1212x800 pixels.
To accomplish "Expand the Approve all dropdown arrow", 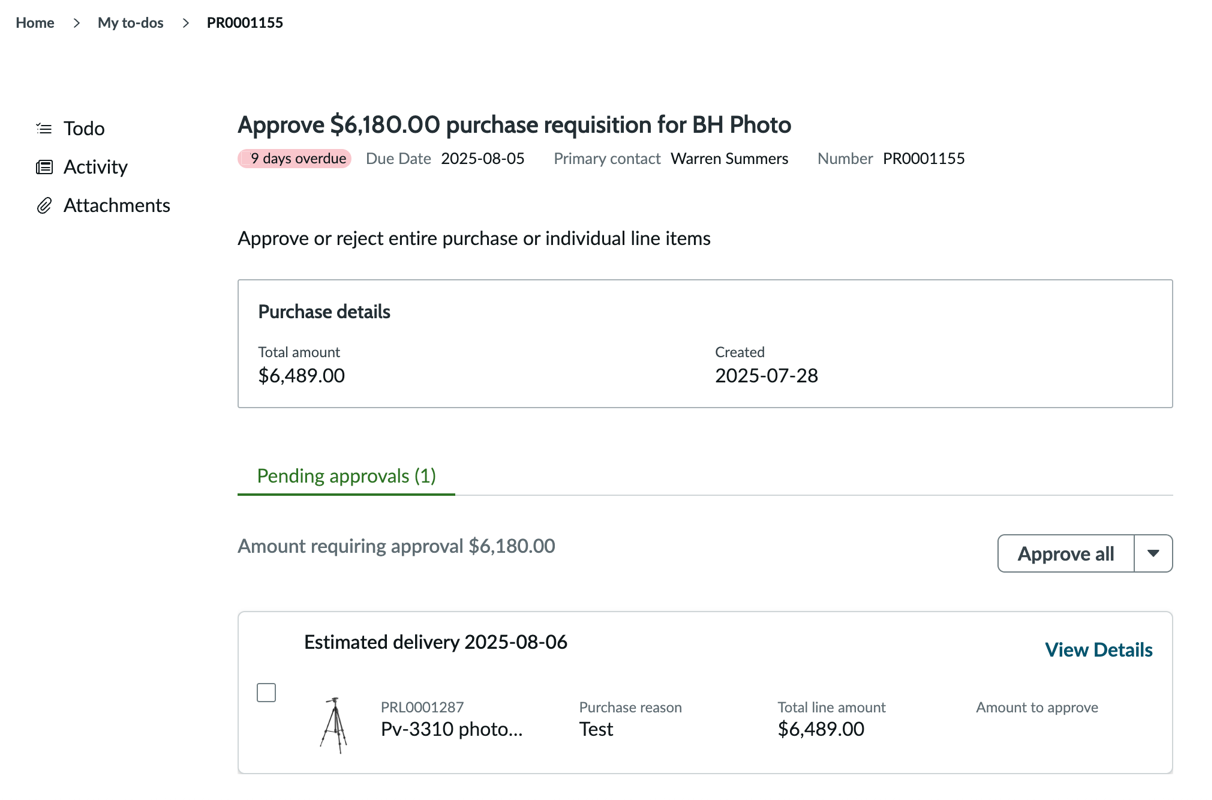I will point(1153,553).
